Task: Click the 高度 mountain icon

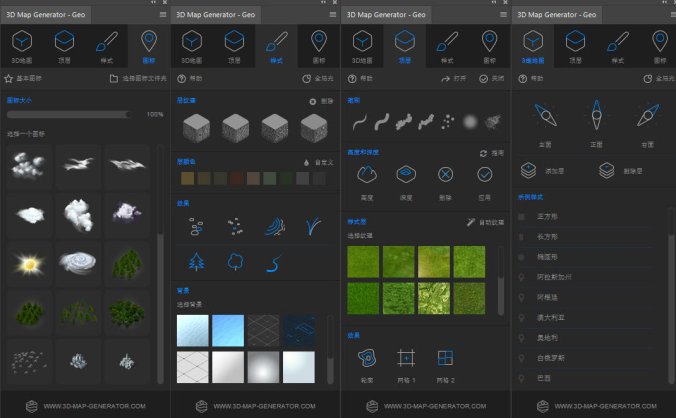Action: pos(365,174)
